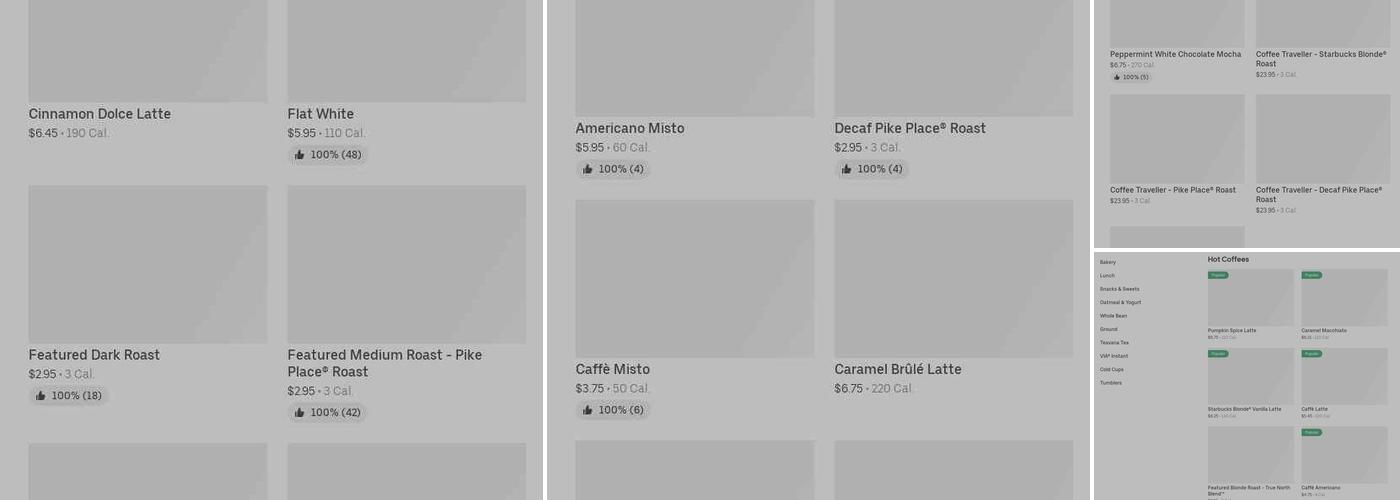
Task: Click the Starbucks Blonde Vanilla Latte image
Action: click(1250, 376)
